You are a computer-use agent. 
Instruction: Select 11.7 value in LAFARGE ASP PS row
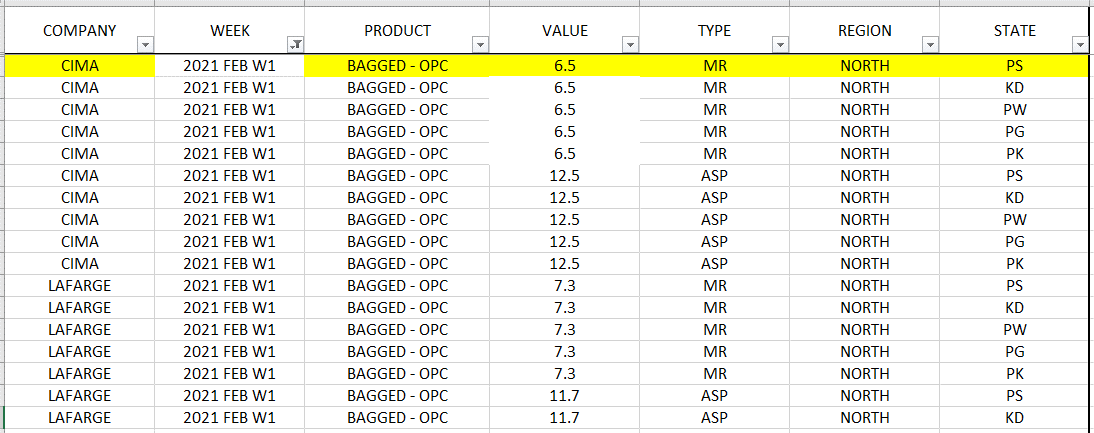pos(564,395)
